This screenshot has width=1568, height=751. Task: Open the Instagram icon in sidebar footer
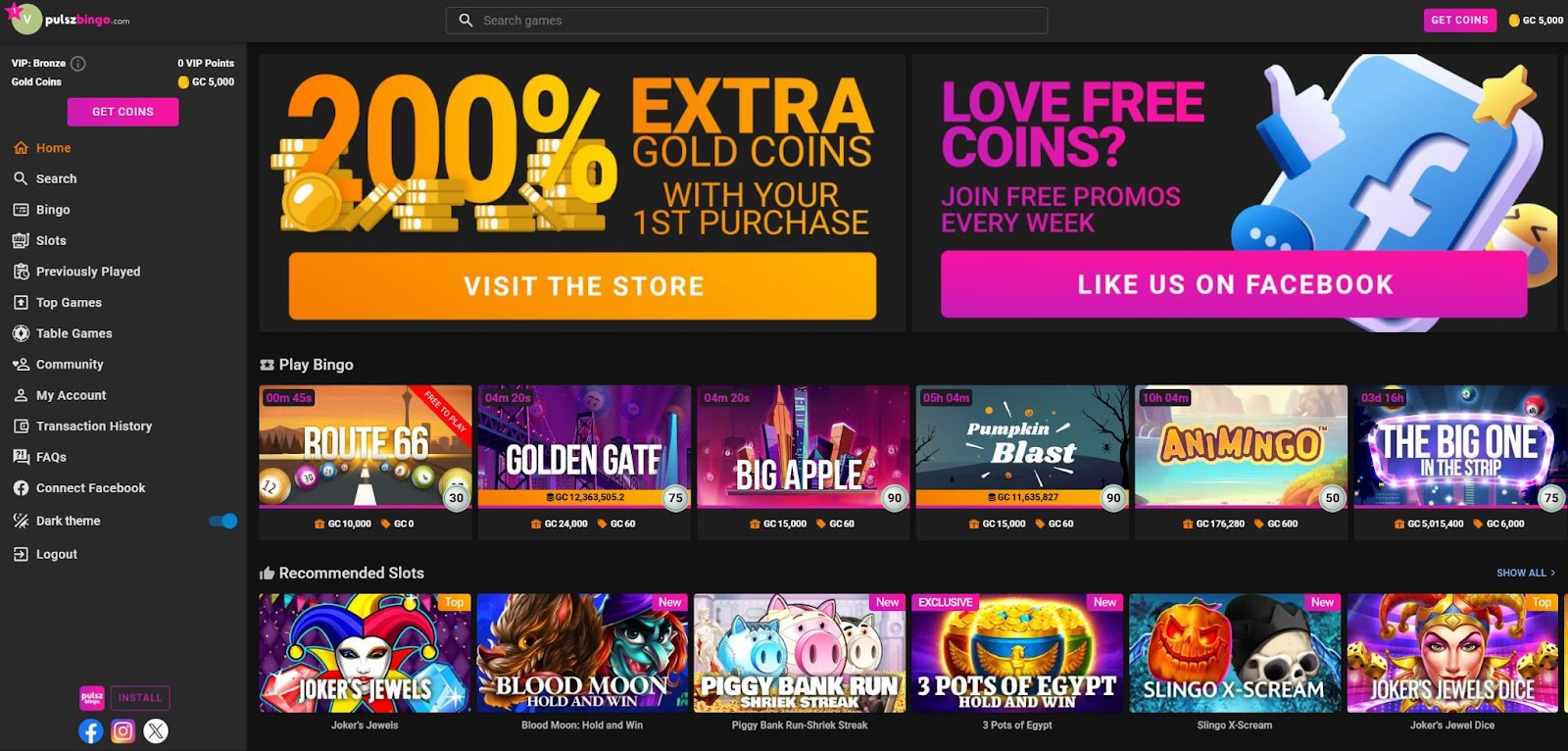(x=122, y=731)
